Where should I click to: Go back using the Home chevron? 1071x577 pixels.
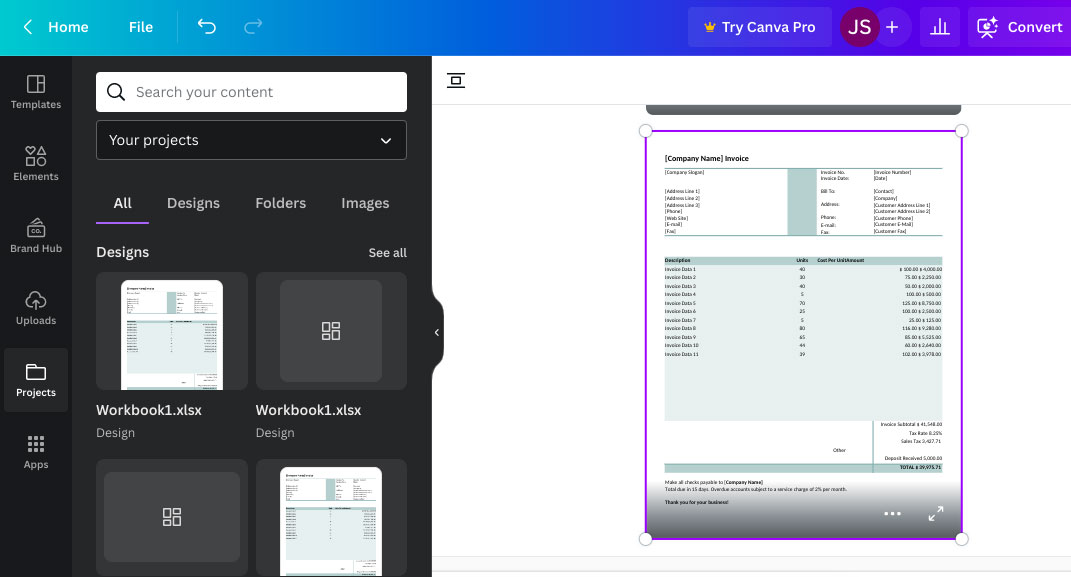click(28, 27)
